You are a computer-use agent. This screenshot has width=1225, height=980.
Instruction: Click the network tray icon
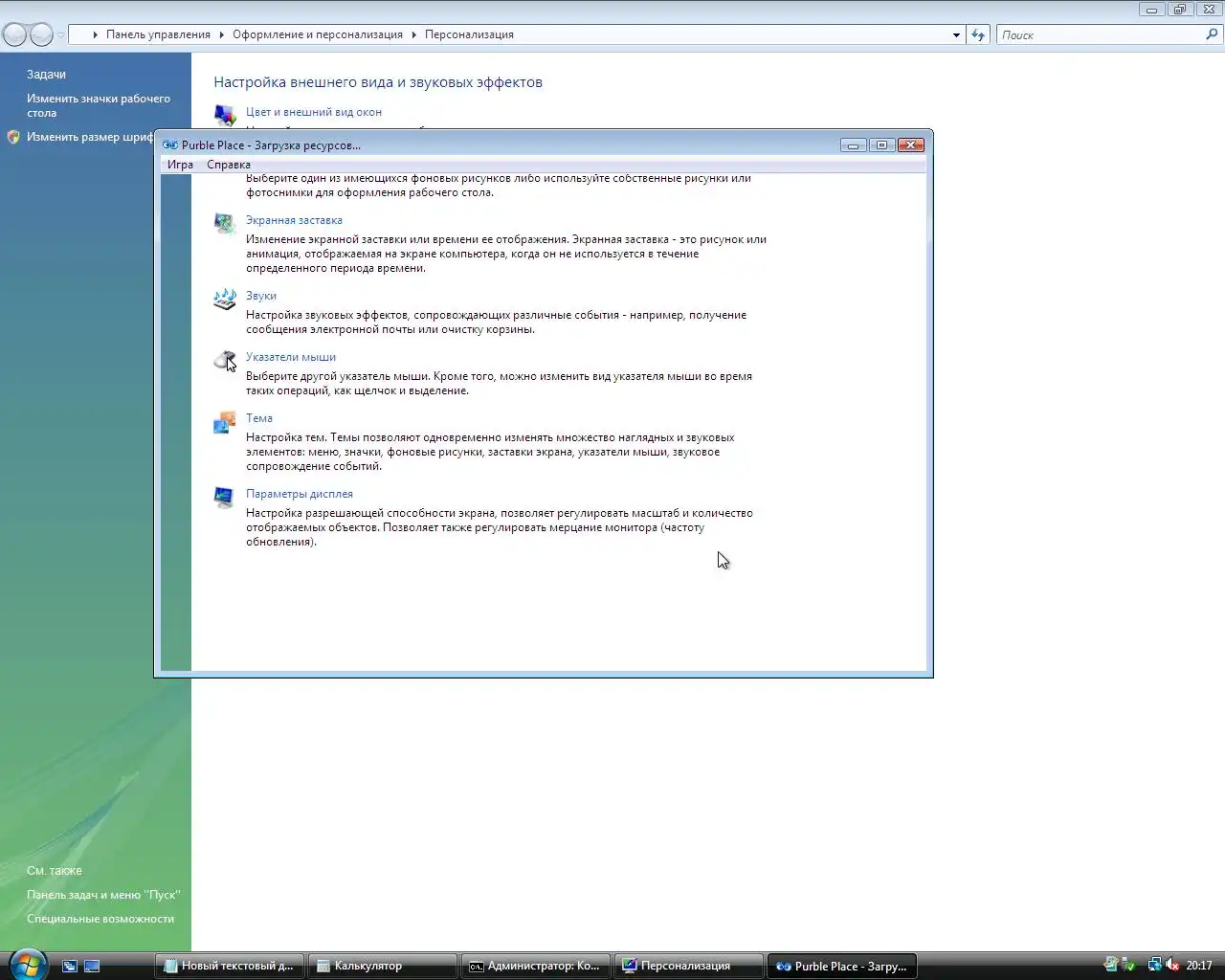[x=1154, y=966]
